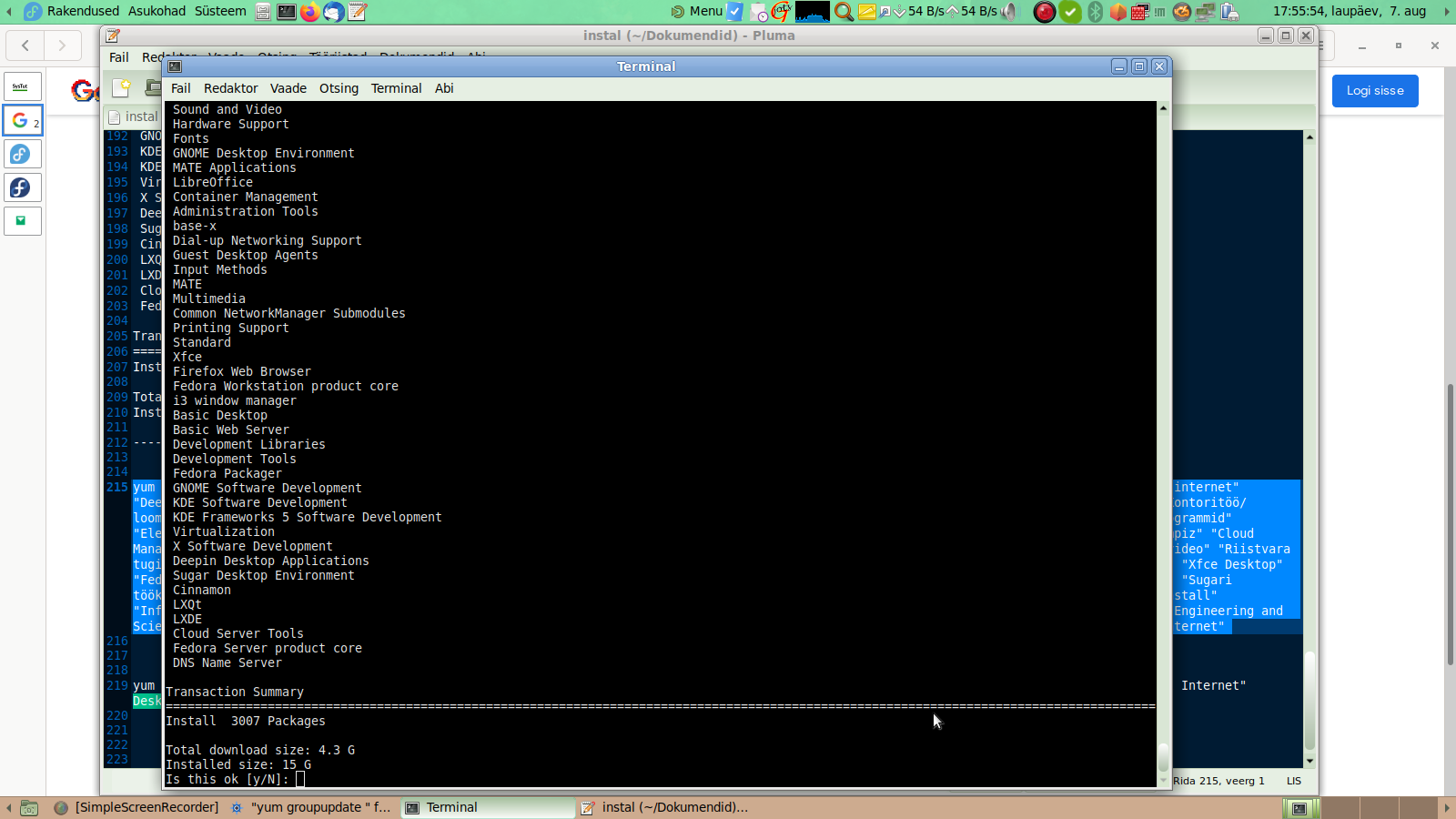Screen dimensions: 1456x819
Task: Click the green checkmark status icon
Action: tap(1071, 12)
